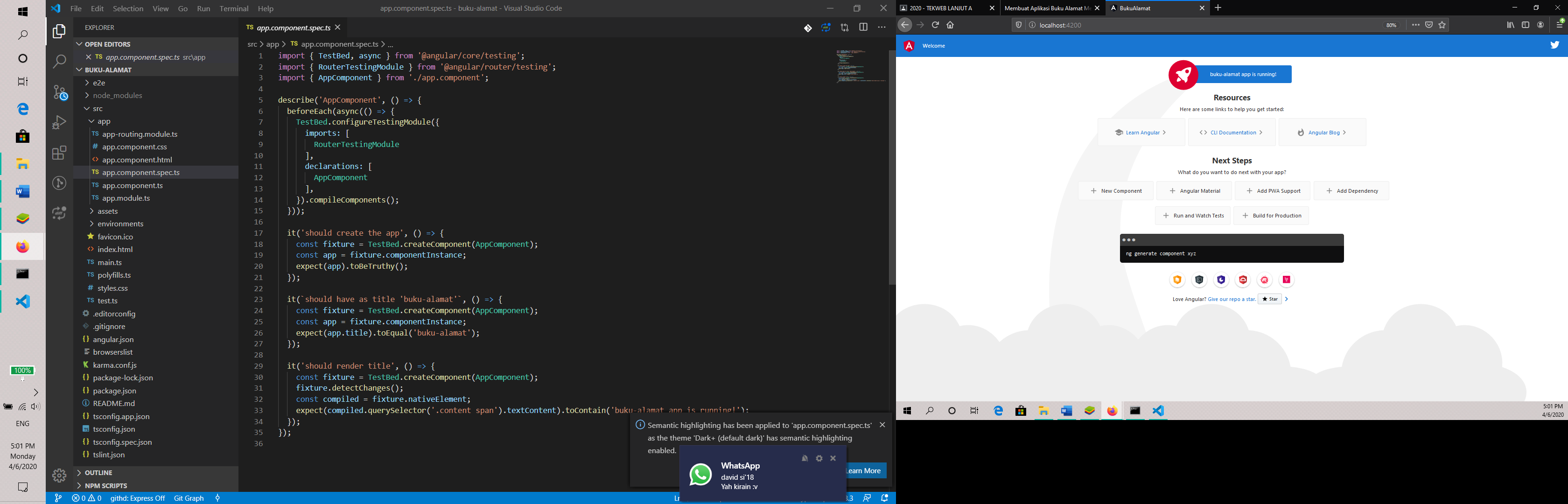Open the Search view in VS Code activity bar
1568x504 pixels.
[59, 61]
